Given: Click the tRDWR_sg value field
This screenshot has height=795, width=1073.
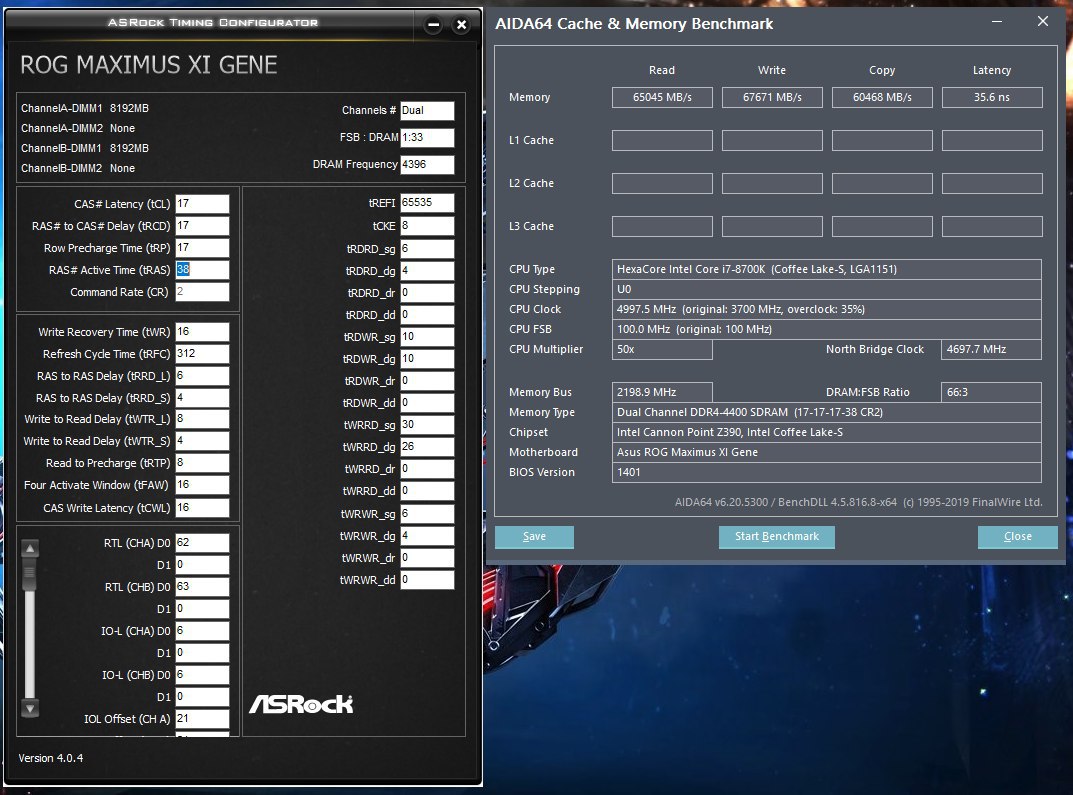Looking at the screenshot, I should (427, 337).
